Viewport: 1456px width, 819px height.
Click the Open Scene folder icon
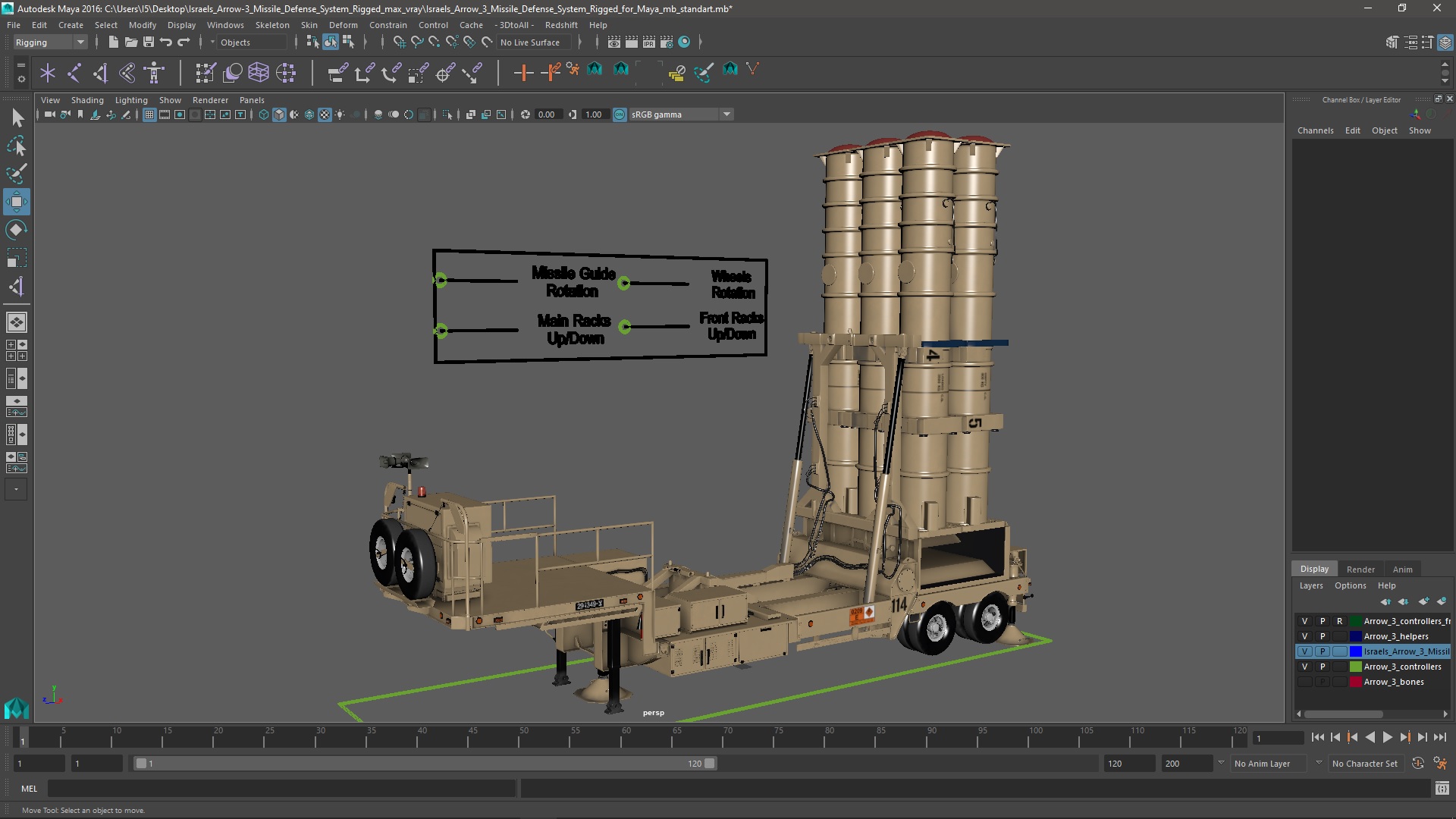130,42
